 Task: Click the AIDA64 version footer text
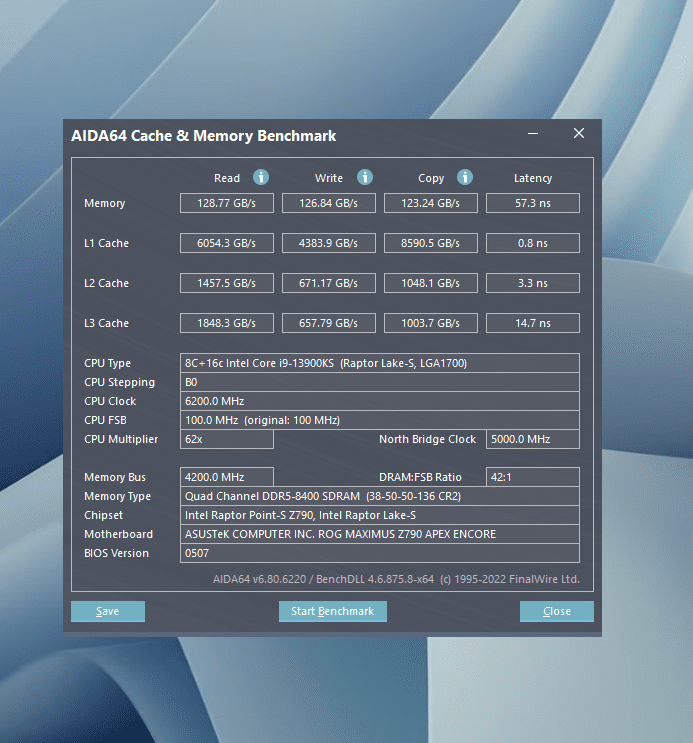tap(396, 579)
